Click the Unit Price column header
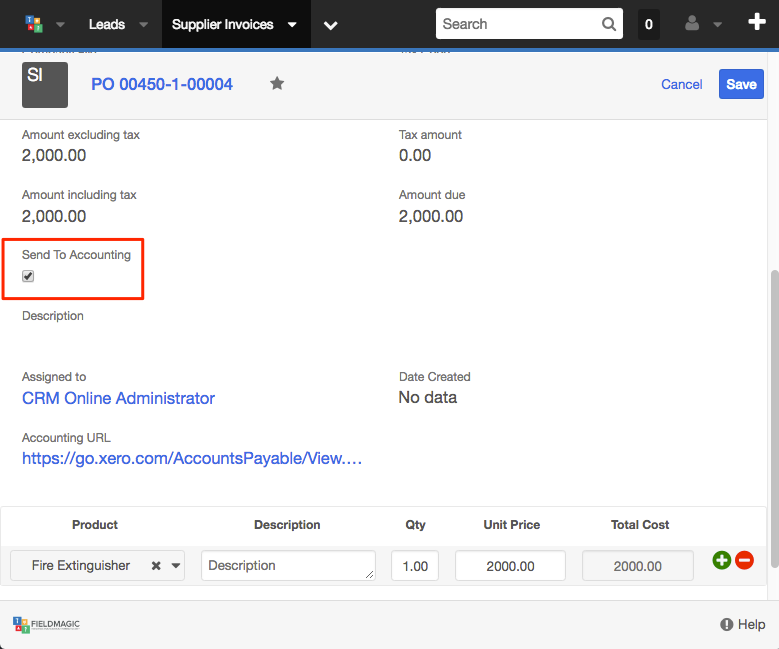The height and width of the screenshot is (649, 779). (512, 525)
